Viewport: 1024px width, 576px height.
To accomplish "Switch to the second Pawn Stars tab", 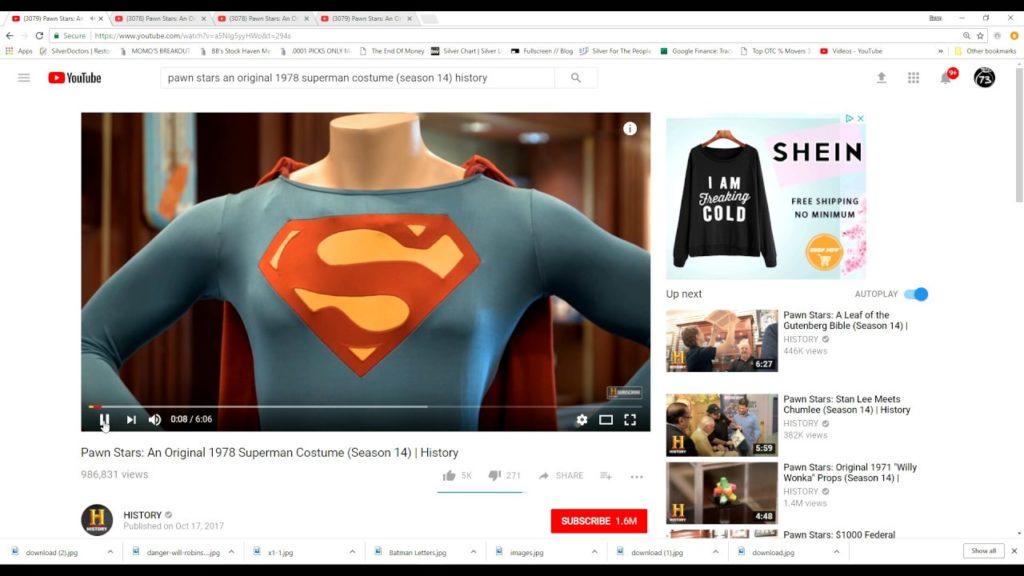I will [x=160, y=18].
